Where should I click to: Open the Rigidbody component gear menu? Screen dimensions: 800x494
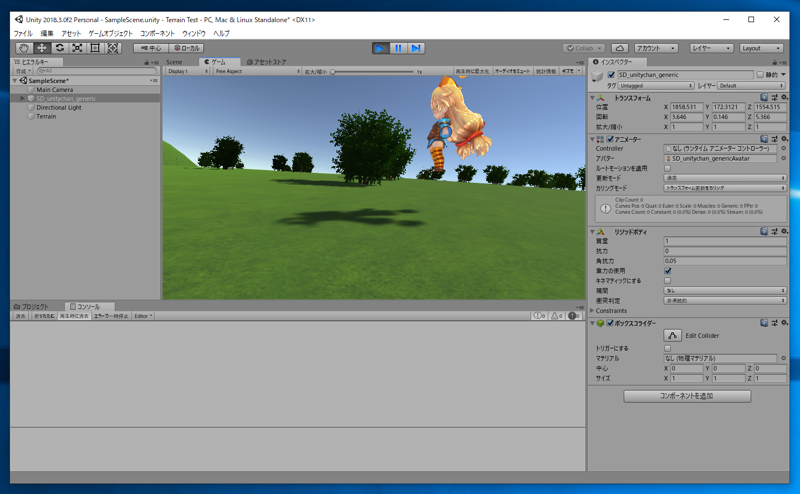pyautogui.click(x=785, y=231)
